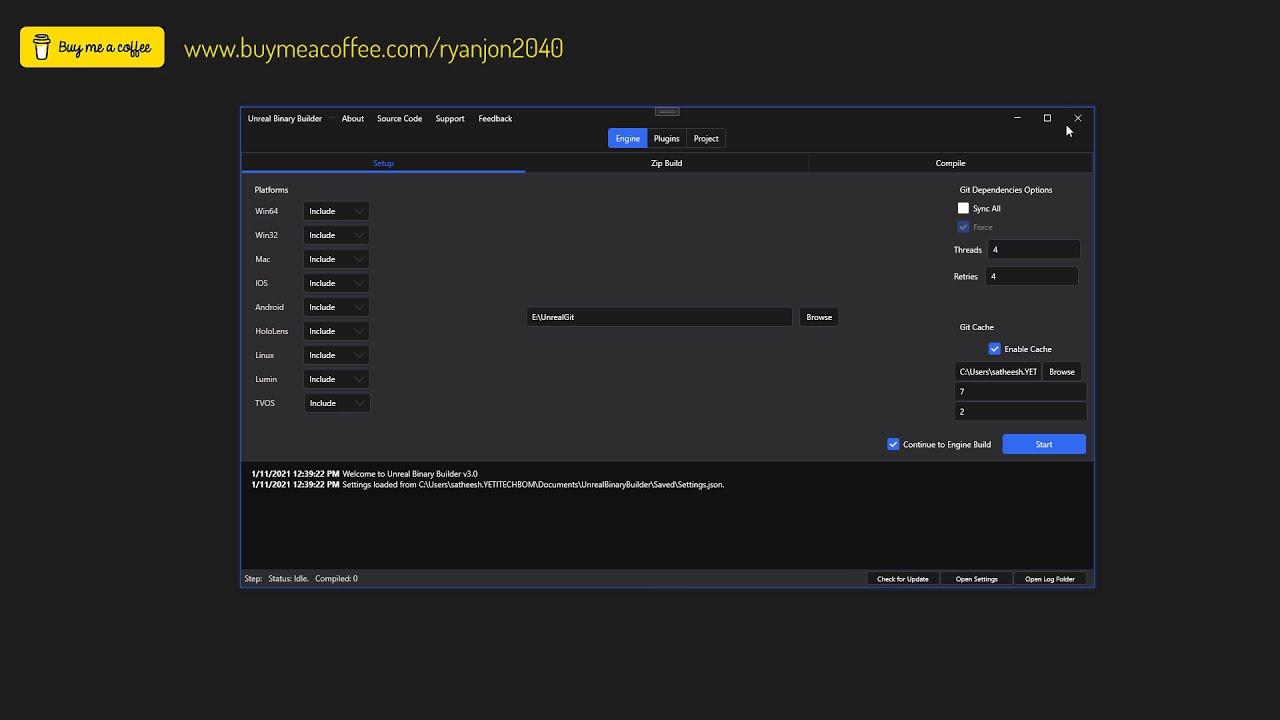Click the "Status: Idle." status text

point(288,579)
